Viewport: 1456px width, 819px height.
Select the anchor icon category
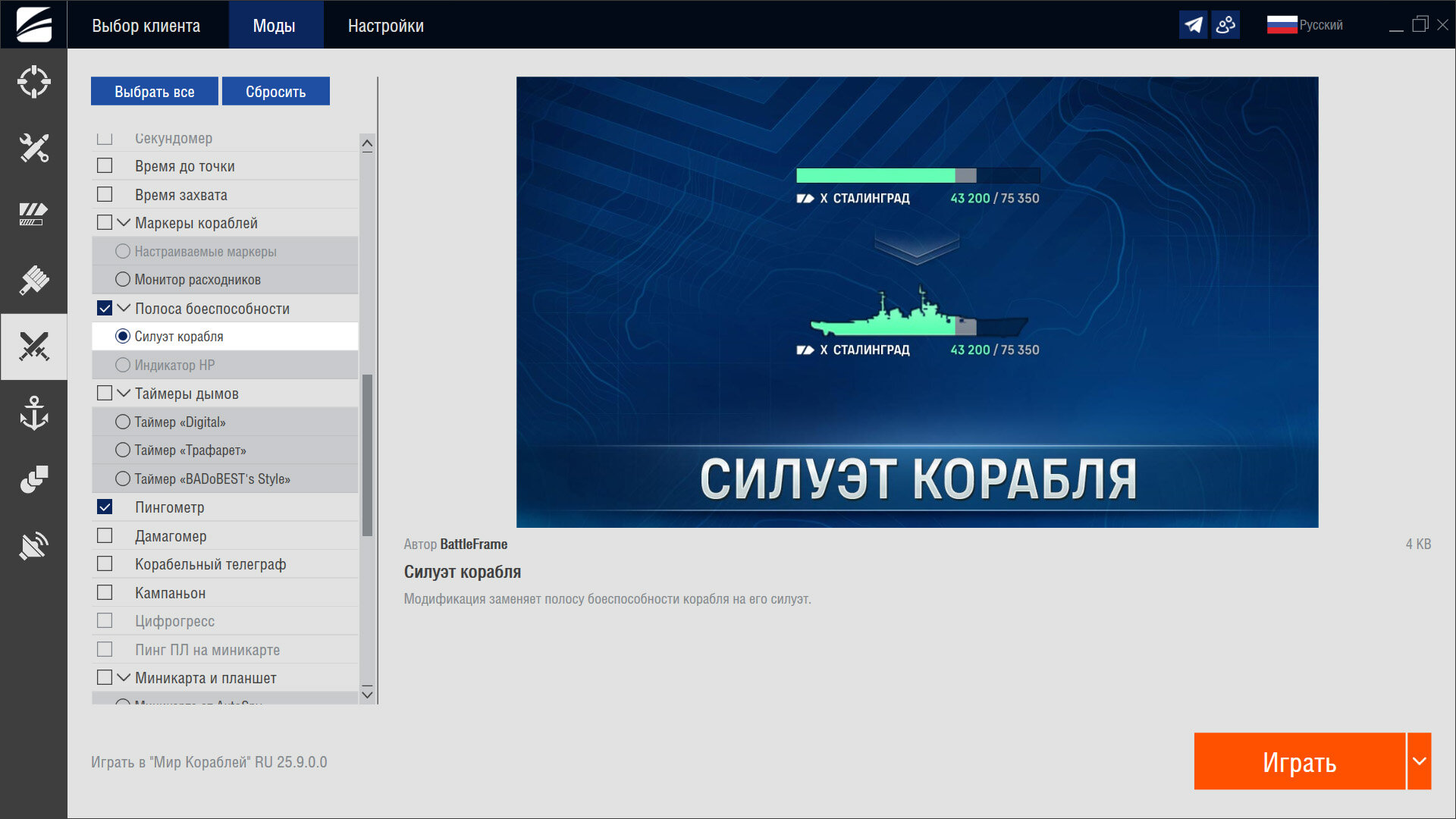pos(33,413)
